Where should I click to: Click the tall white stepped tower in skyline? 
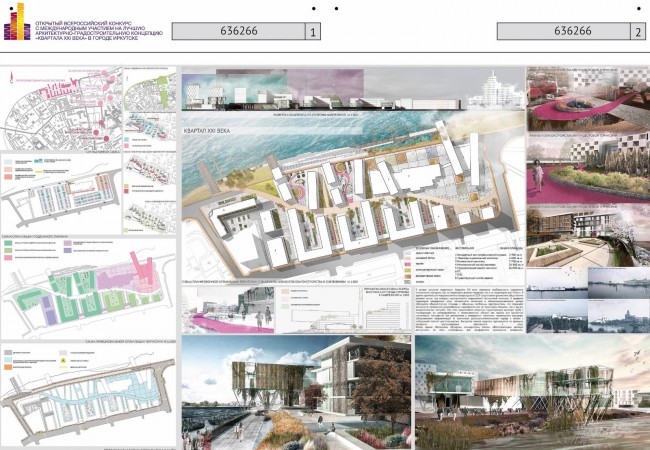coord(495,91)
